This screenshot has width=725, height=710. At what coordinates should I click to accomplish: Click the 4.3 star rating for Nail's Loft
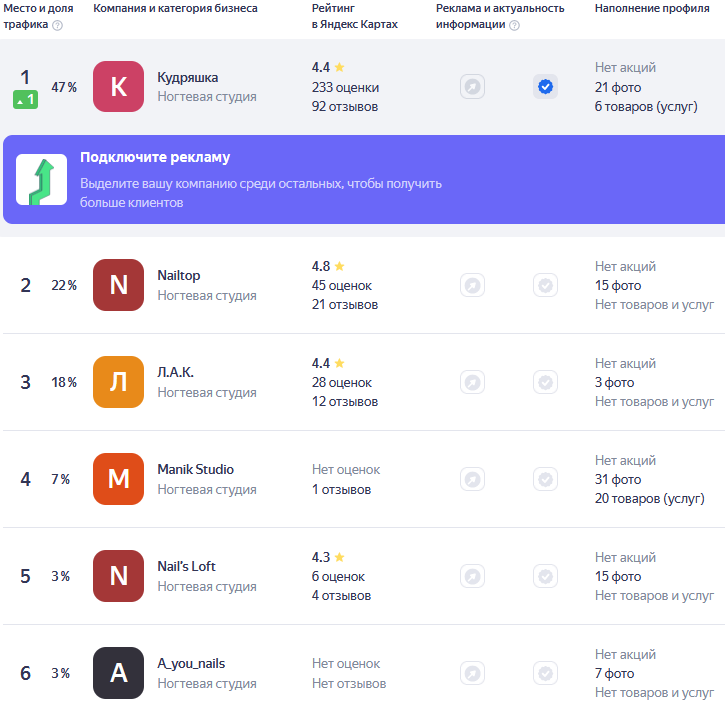coord(328,558)
